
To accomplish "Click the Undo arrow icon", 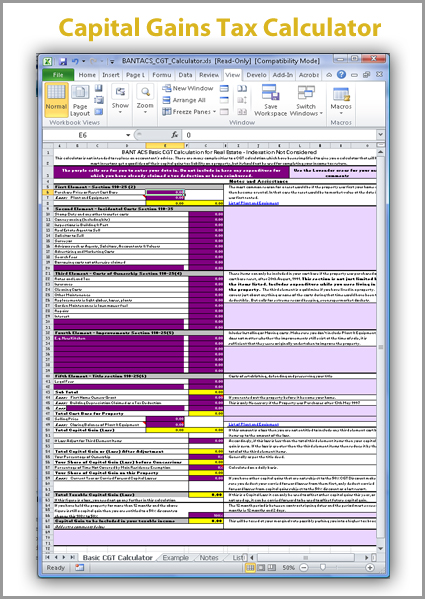I will click(x=75, y=61).
